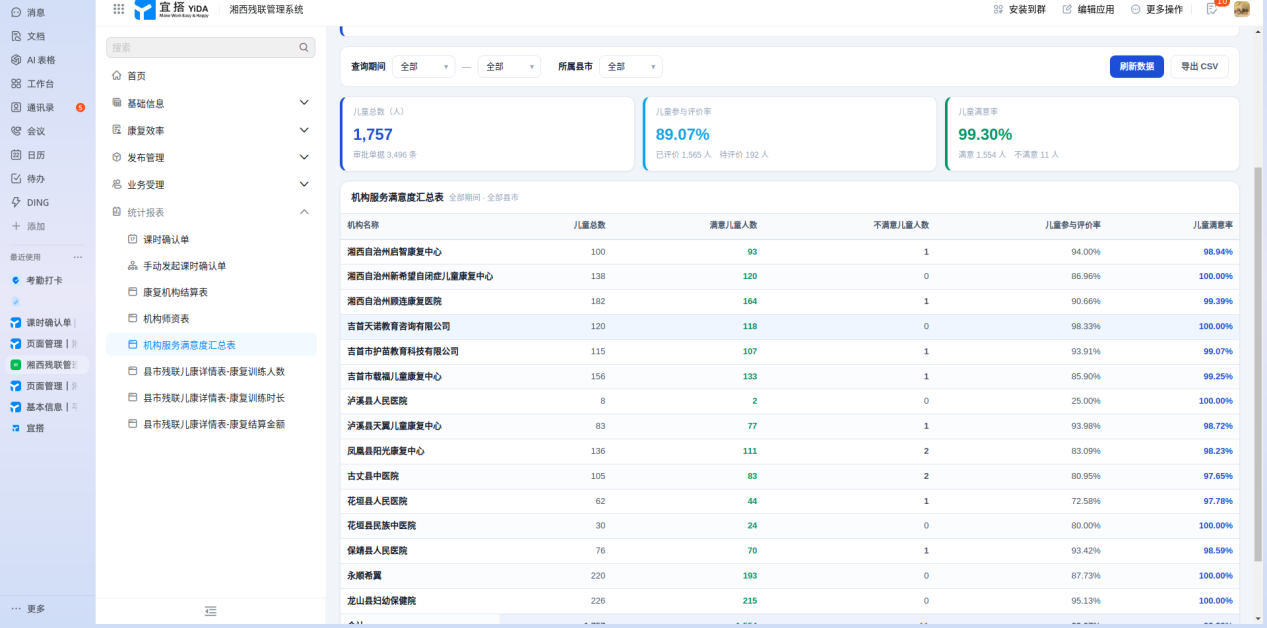Open the nine-dot app grid icon
The height and width of the screenshot is (628, 1267).
119,9
